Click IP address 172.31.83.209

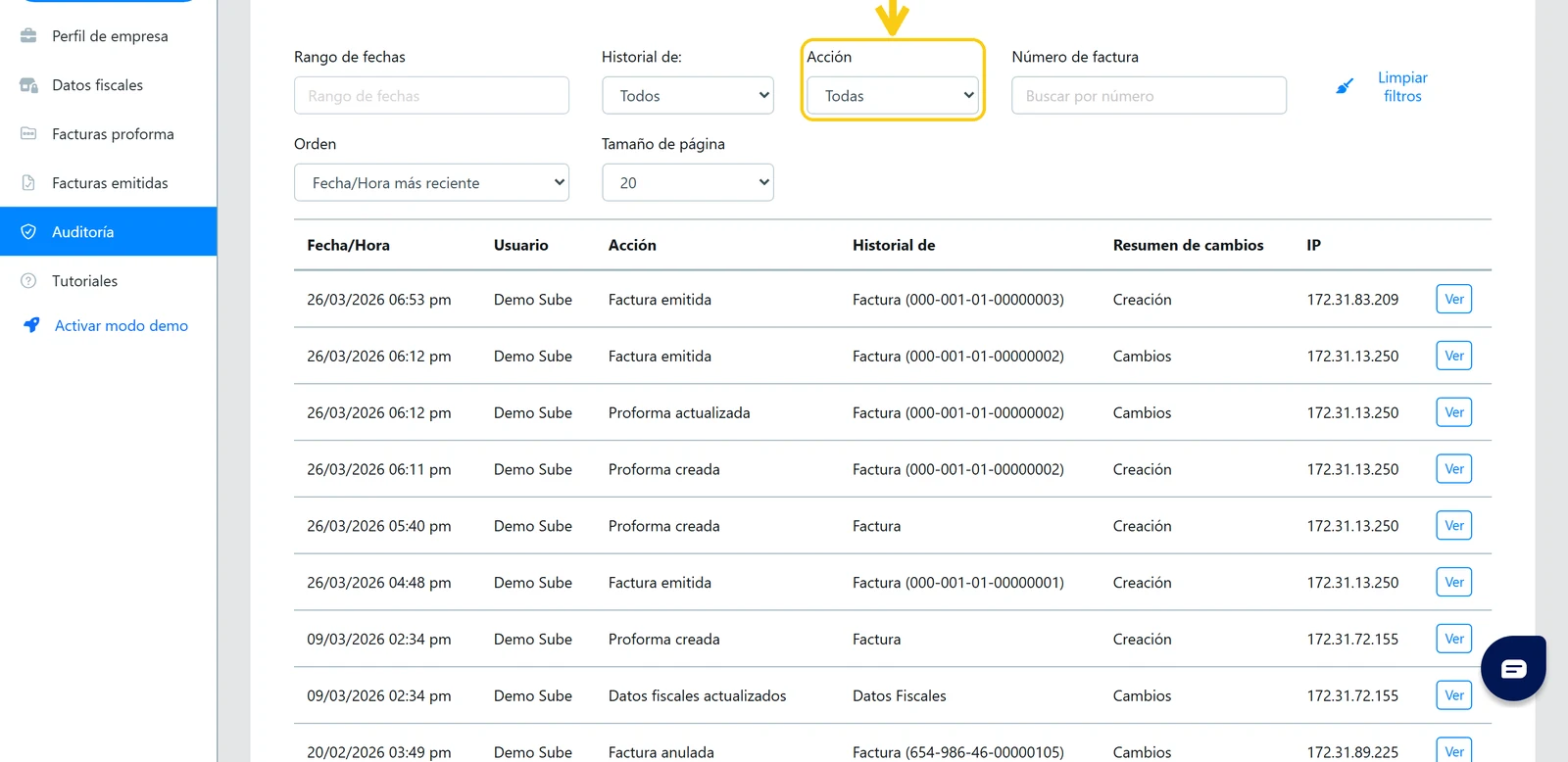pos(1352,300)
